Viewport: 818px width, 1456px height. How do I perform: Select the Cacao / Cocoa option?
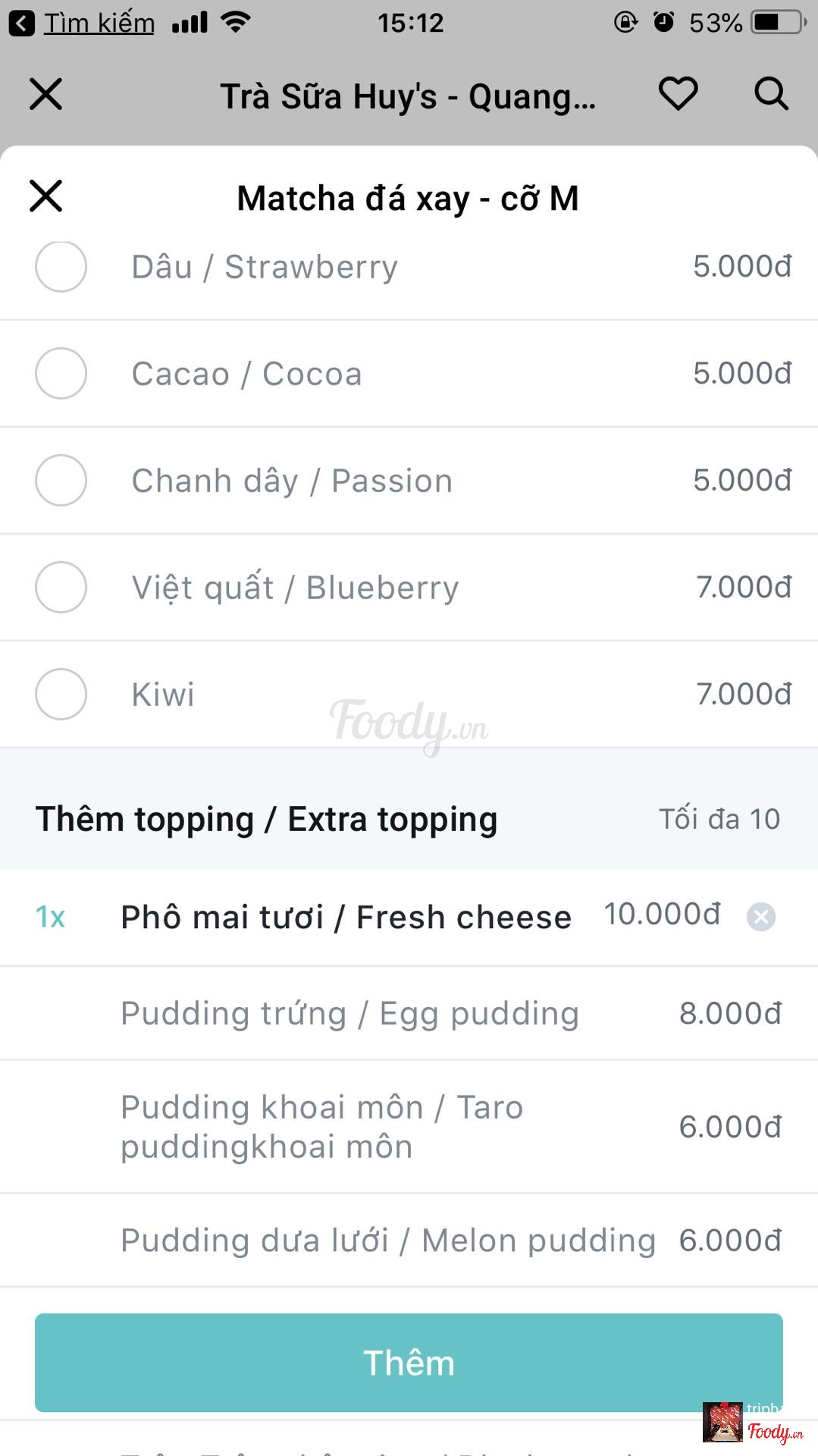pos(61,374)
